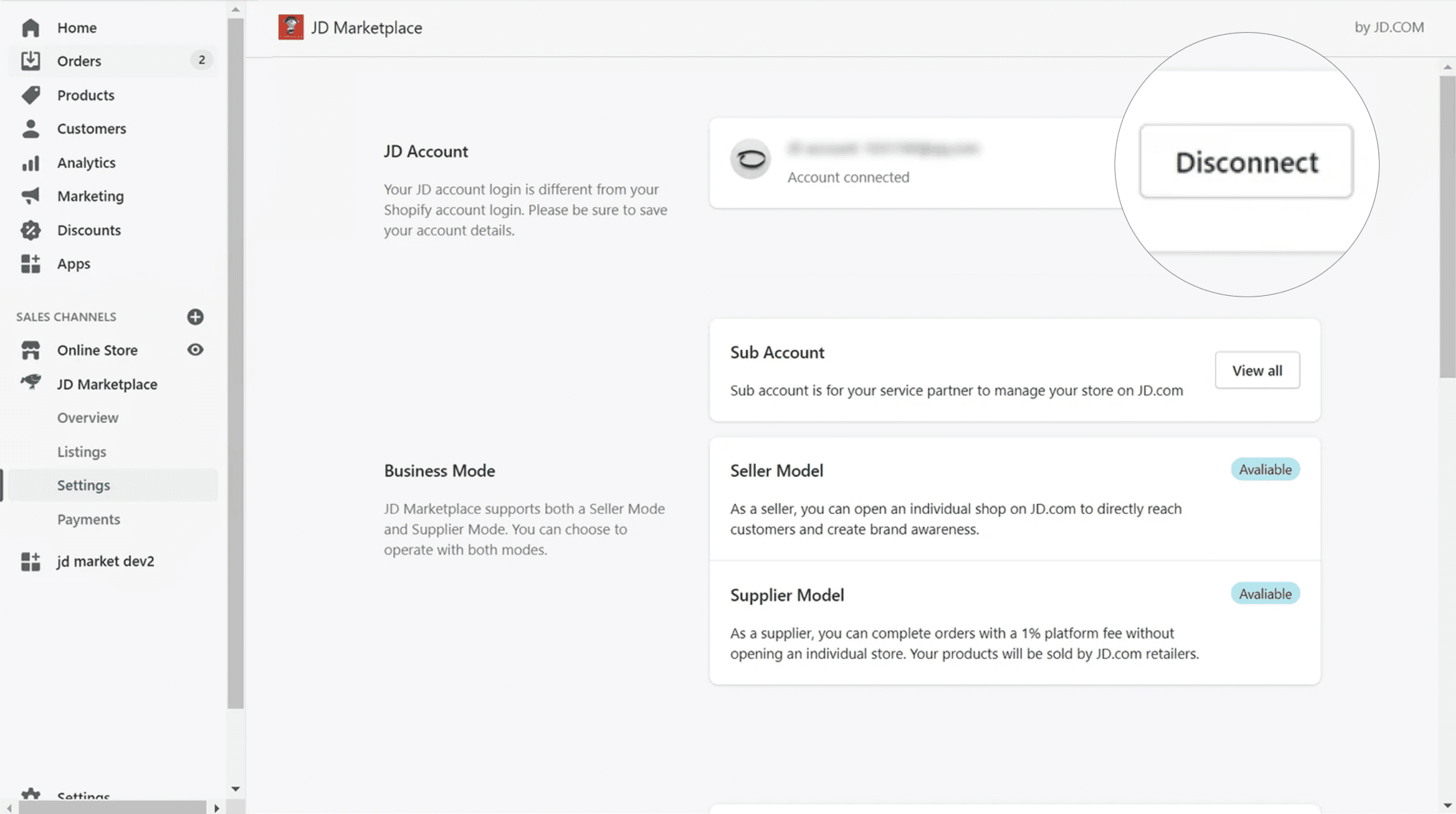
Task: Click the Analytics bar chart icon
Action: (30, 163)
